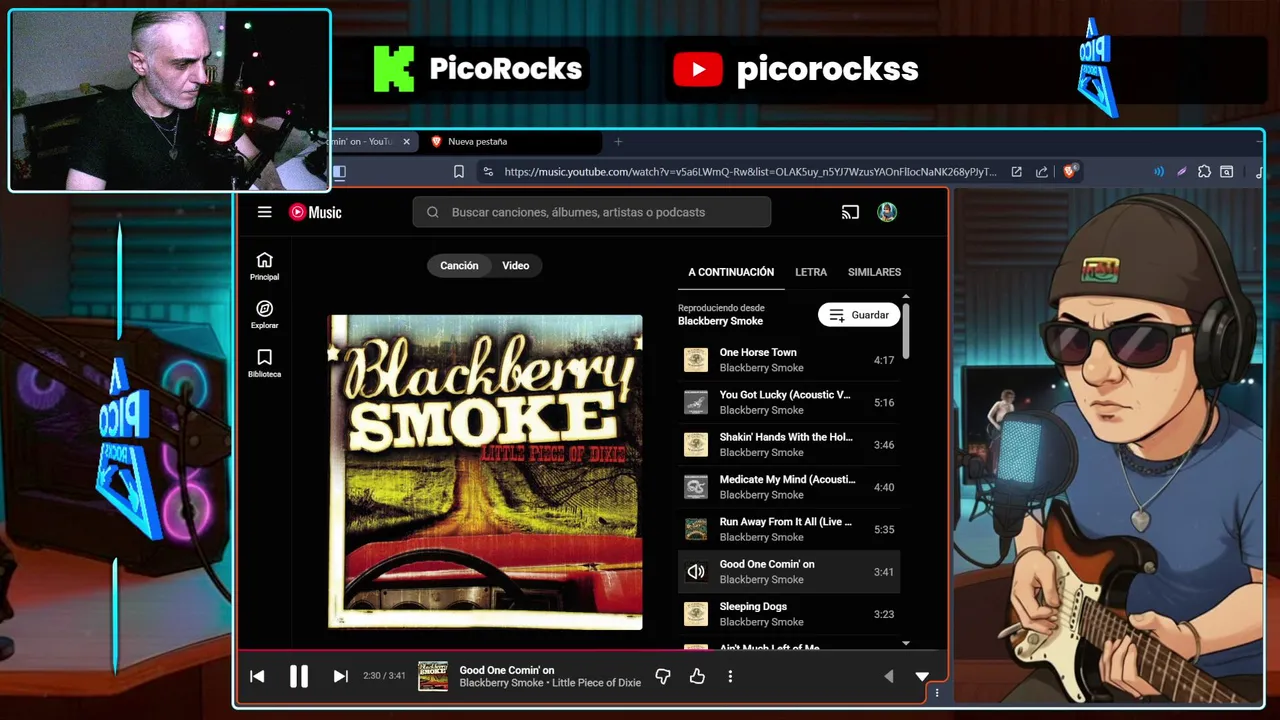Like the song with thumbs up

tap(697, 677)
